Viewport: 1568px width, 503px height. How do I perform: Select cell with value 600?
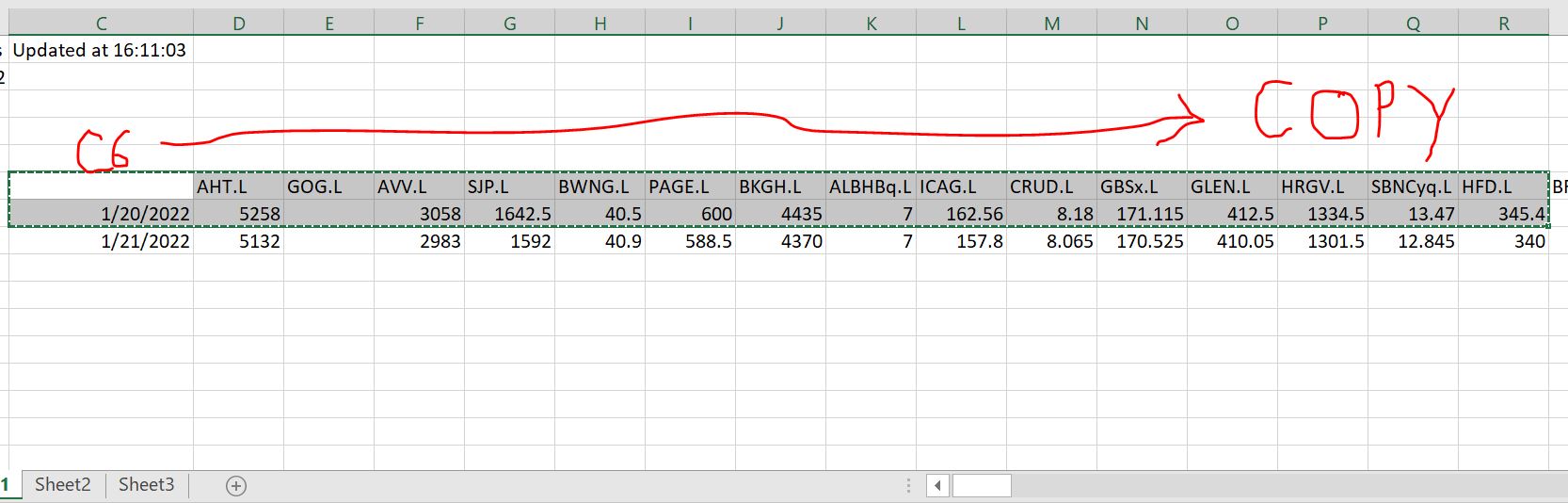[690, 214]
